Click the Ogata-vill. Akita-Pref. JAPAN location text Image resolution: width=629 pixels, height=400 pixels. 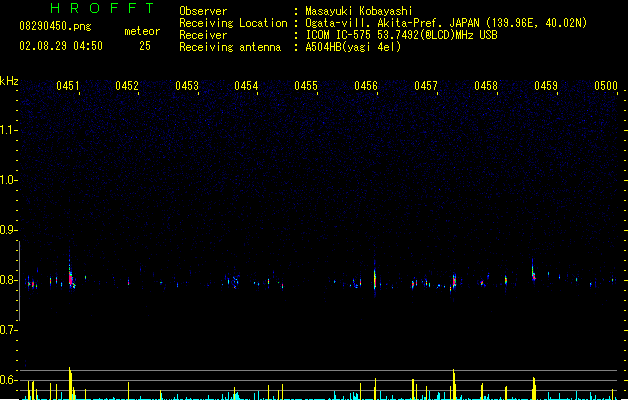click(x=446, y=23)
